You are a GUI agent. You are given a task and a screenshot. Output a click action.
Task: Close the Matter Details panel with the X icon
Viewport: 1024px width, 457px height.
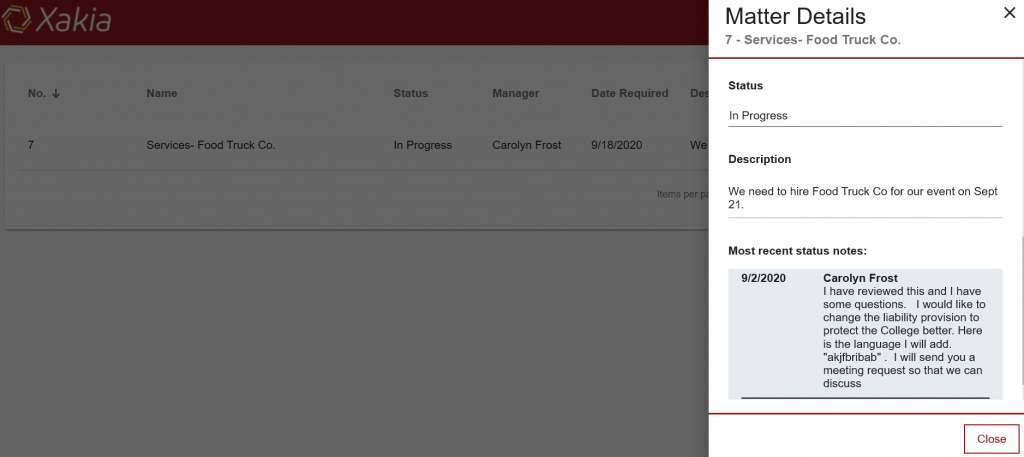click(1009, 13)
